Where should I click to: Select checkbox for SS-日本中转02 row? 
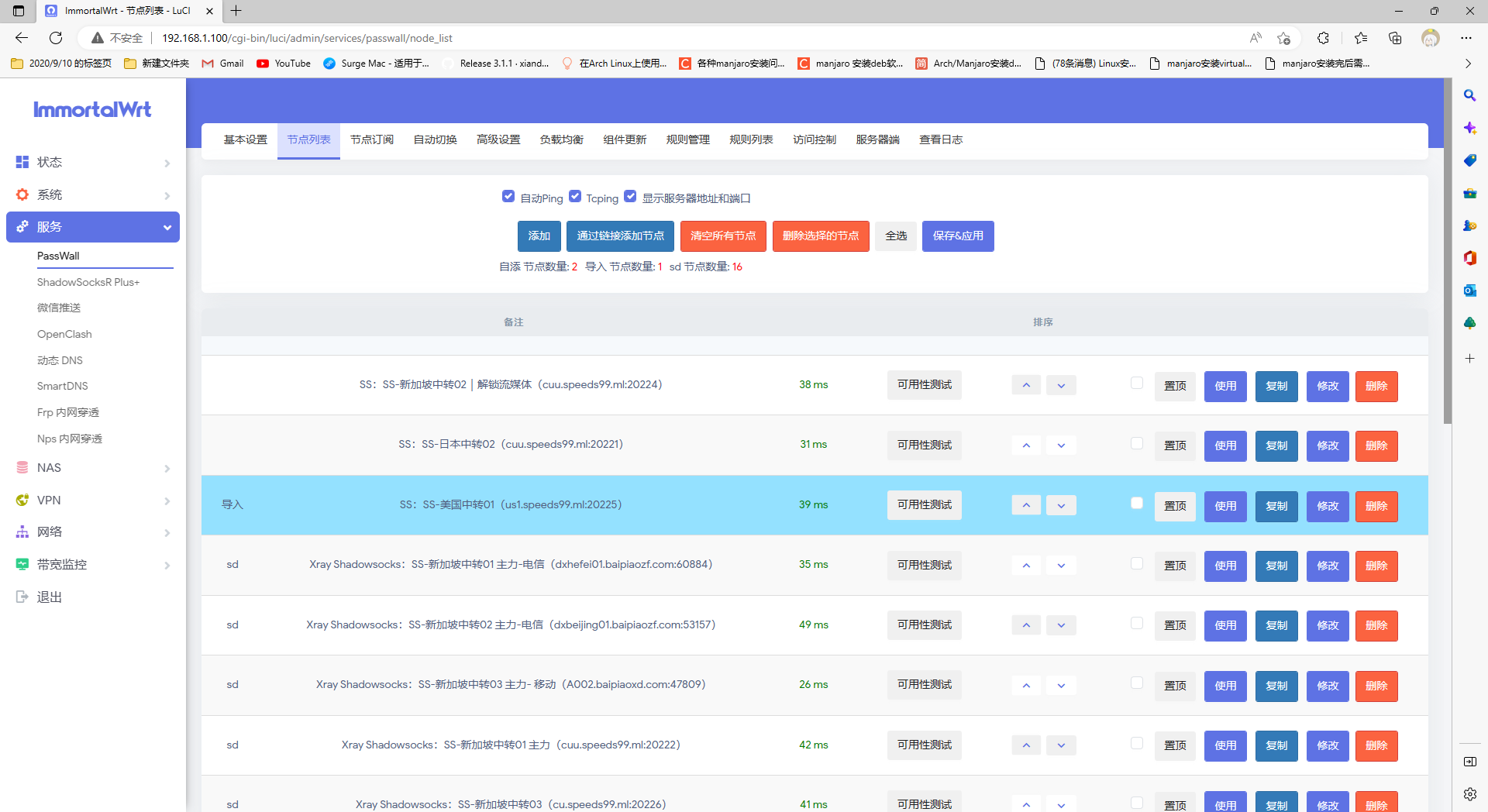[1137, 443]
